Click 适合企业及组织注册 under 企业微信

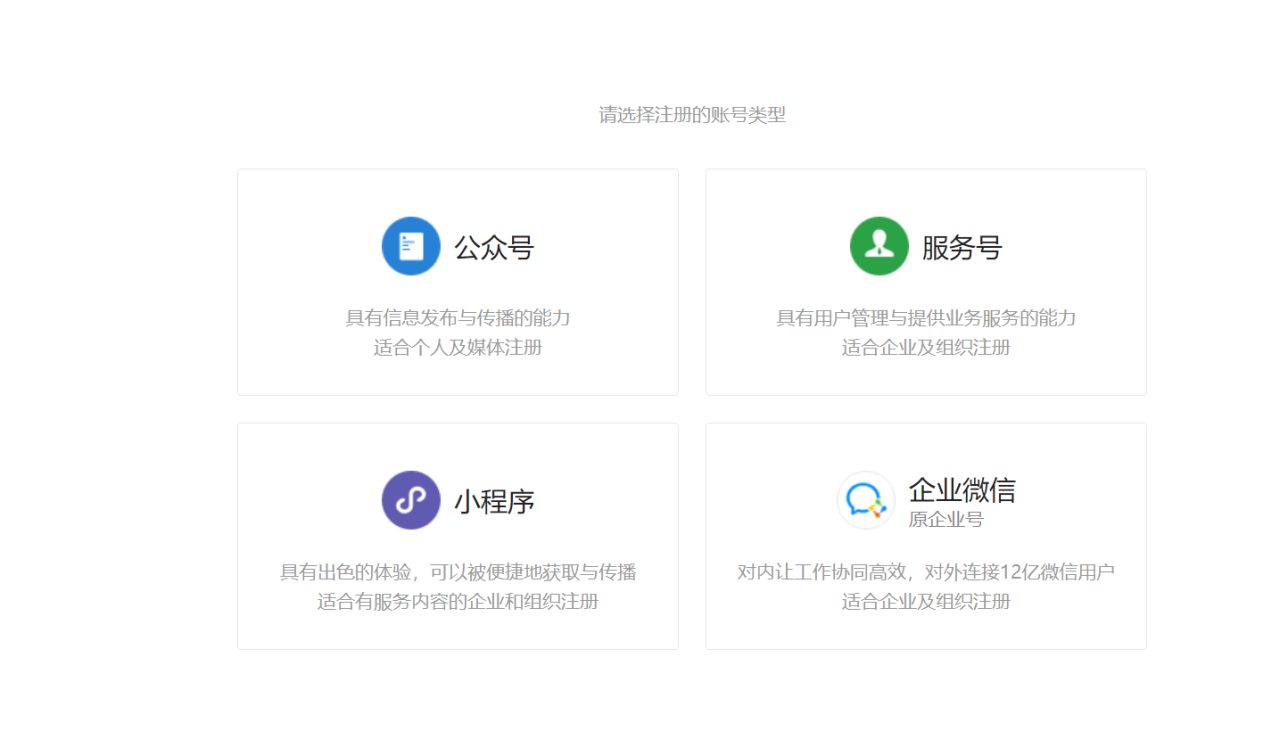(926, 602)
